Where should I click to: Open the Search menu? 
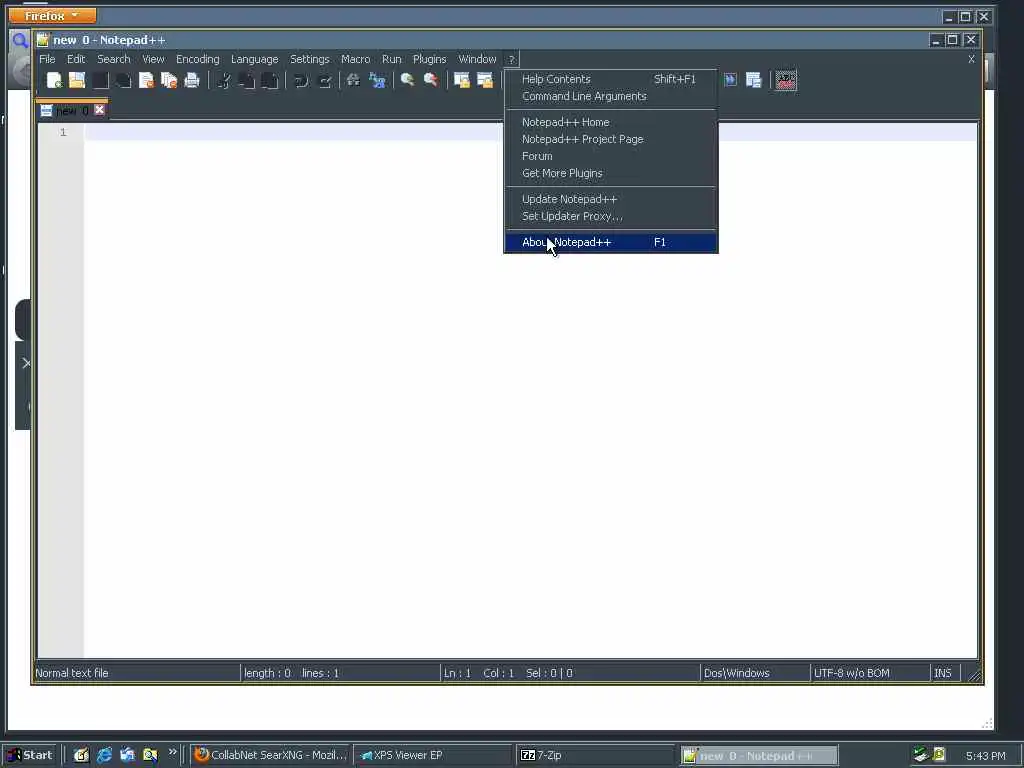click(x=114, y=59)
